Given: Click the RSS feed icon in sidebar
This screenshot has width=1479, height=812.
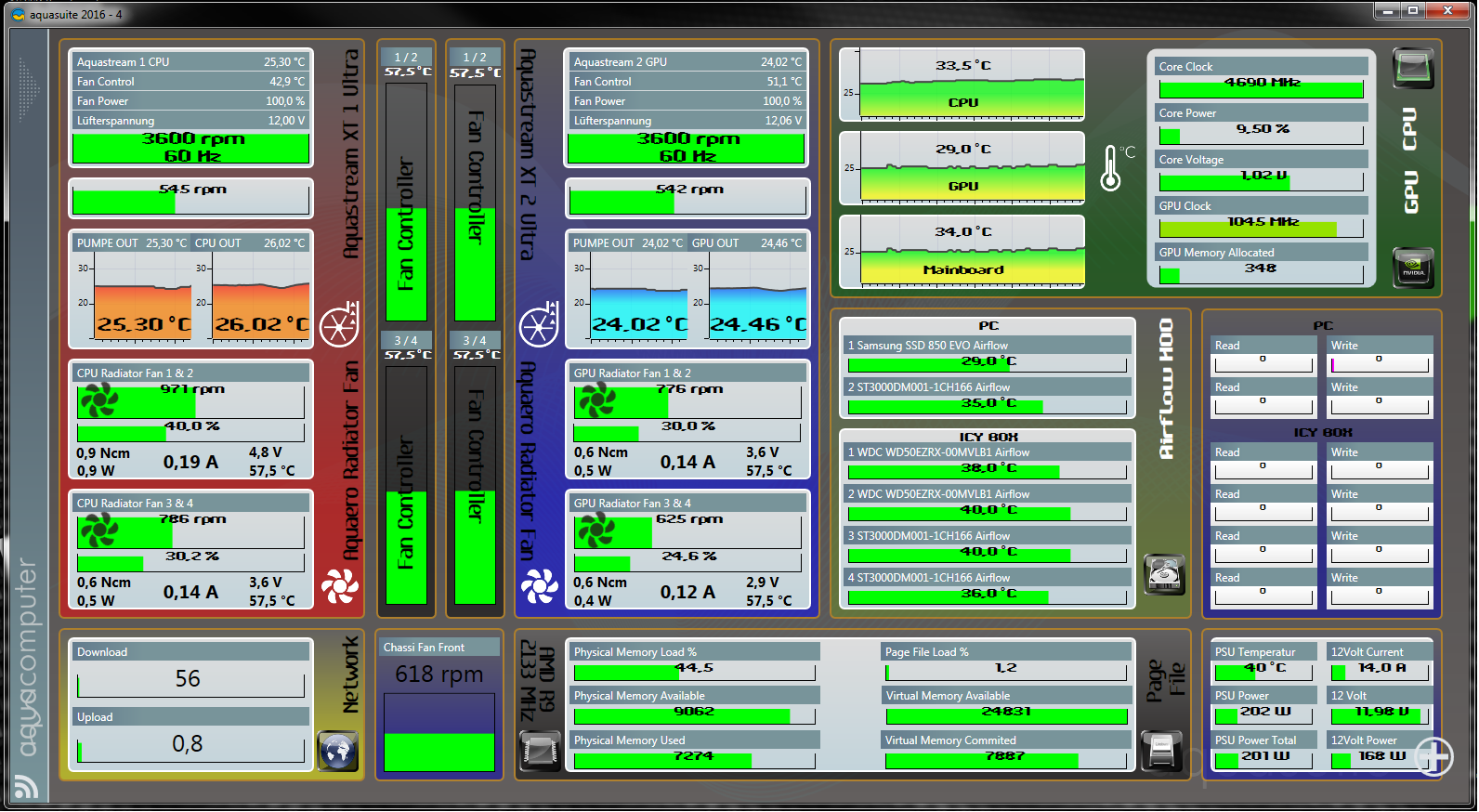Looking at the screenshot, I should pos(26,787).
